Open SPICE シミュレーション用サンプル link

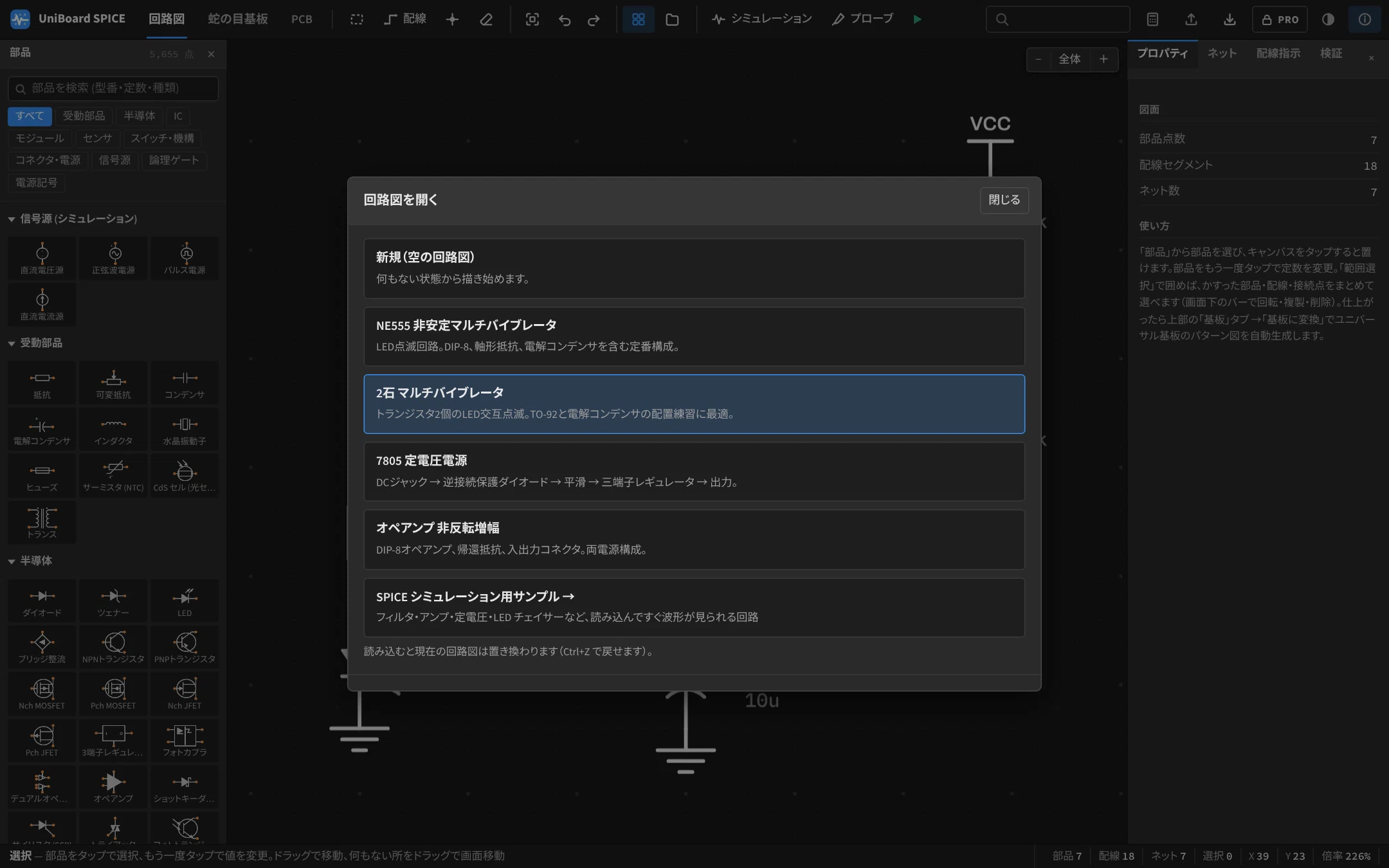[694, 607]
